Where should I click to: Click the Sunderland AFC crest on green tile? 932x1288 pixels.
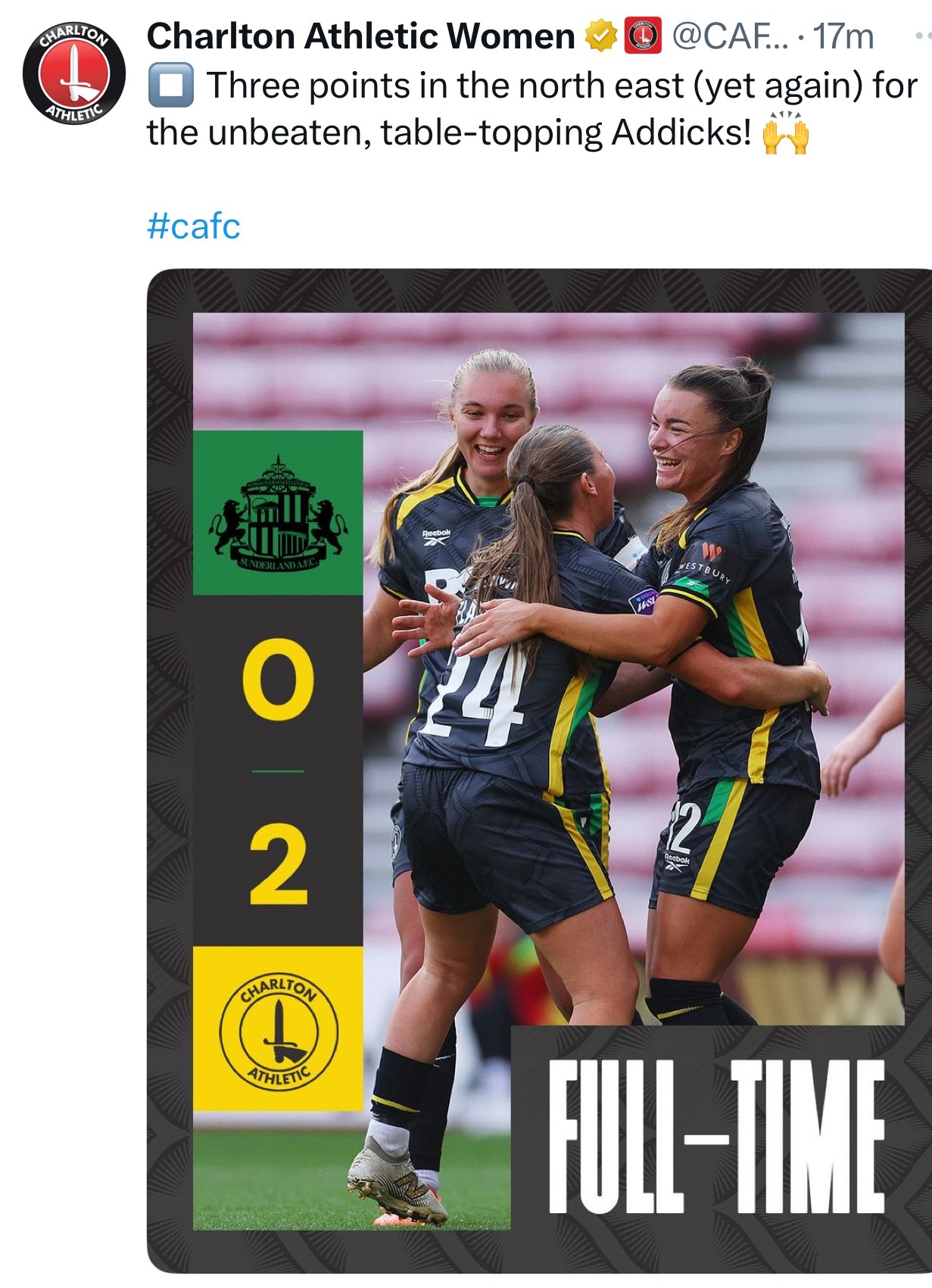(279, 513)
